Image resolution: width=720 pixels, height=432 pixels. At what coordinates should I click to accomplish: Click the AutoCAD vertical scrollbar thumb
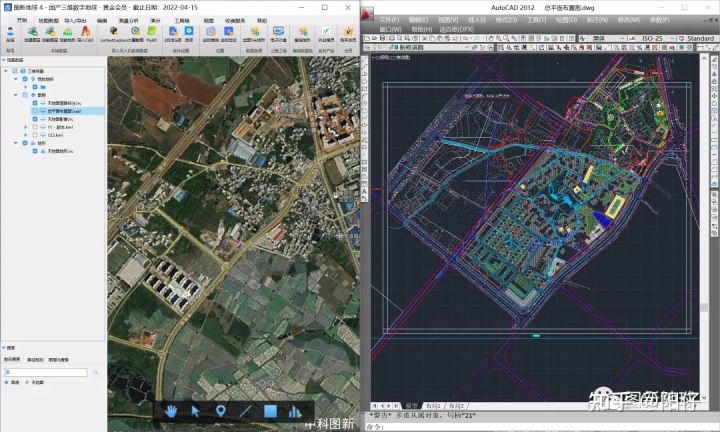704,307
